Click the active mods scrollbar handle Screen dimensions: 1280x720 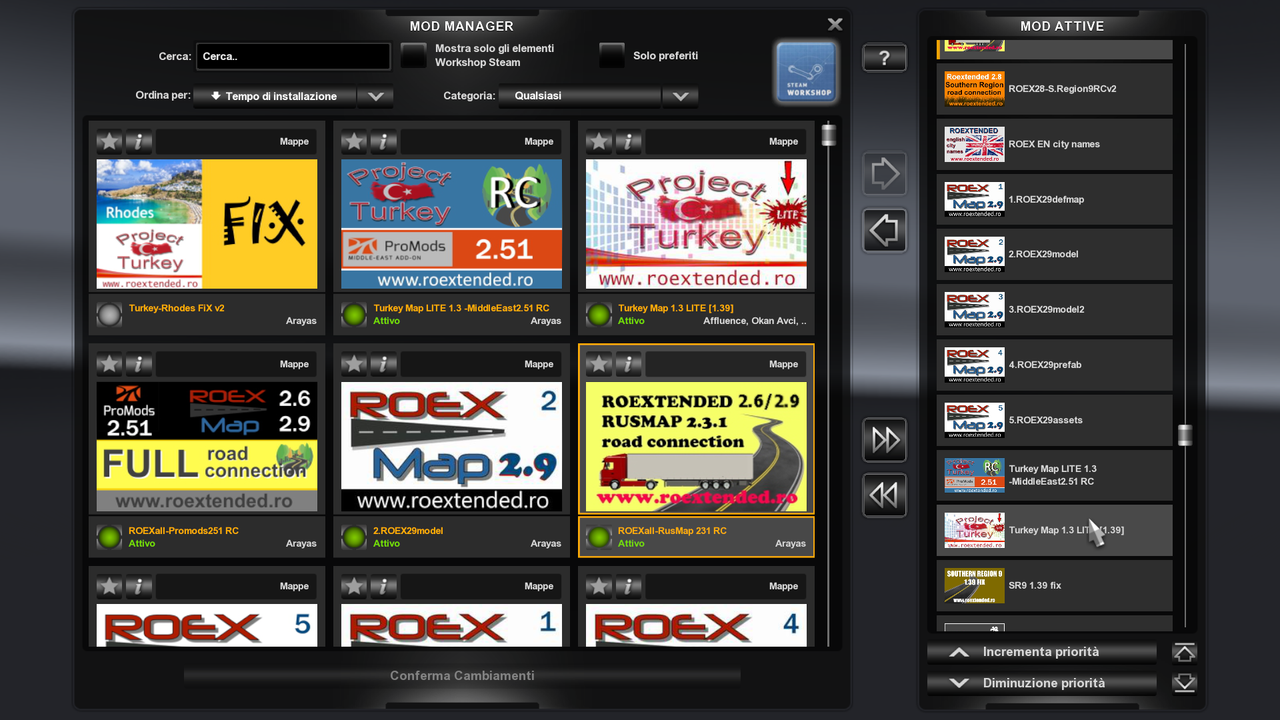coord(1185,435)
